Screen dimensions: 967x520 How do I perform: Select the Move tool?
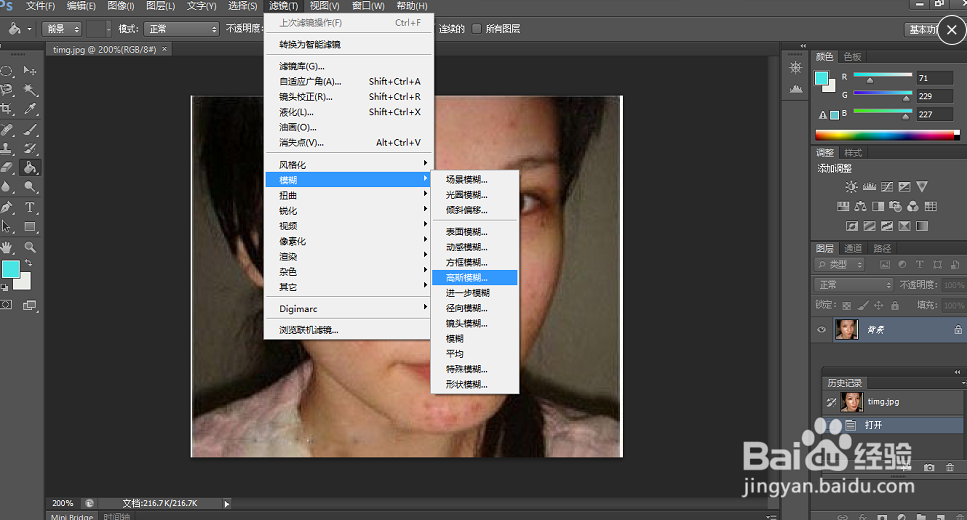[x=30, y=71]
